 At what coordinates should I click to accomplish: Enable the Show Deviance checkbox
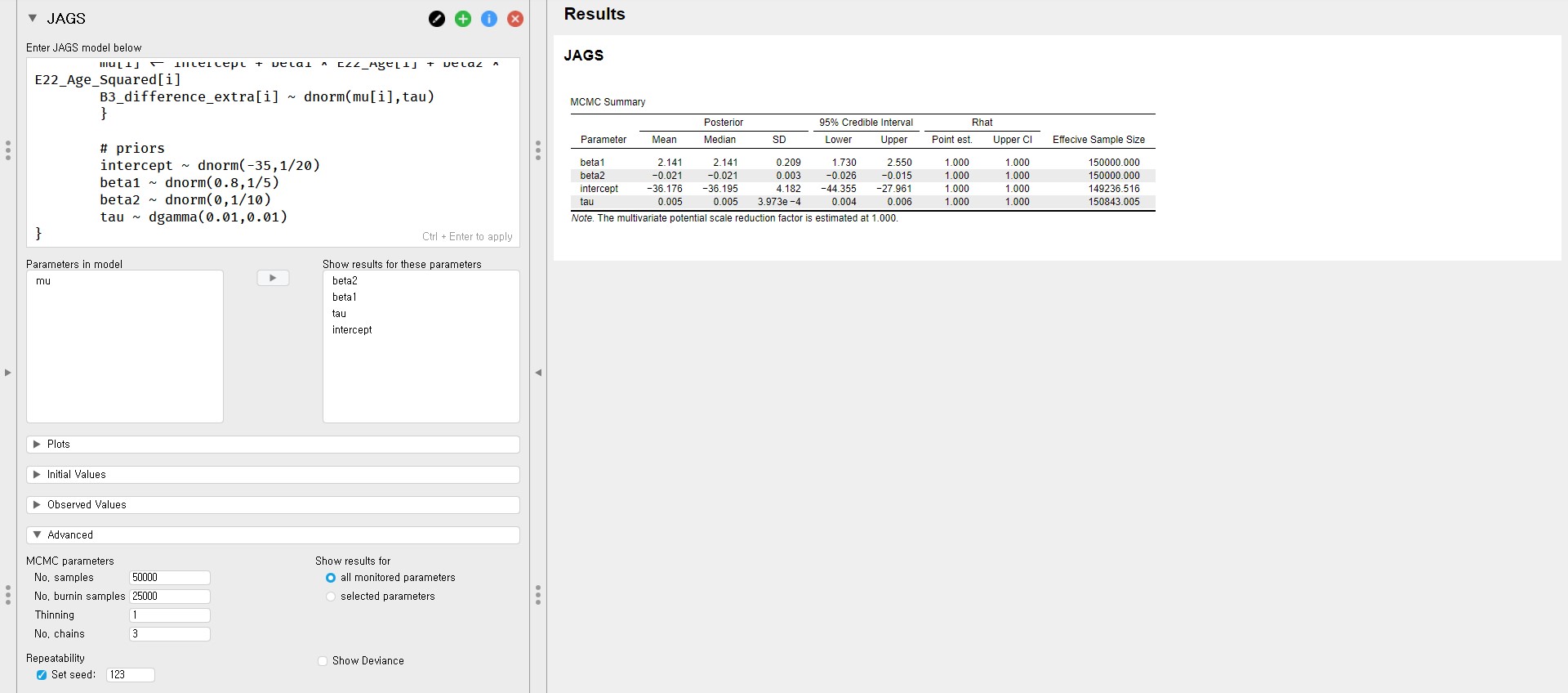[323, 661]
